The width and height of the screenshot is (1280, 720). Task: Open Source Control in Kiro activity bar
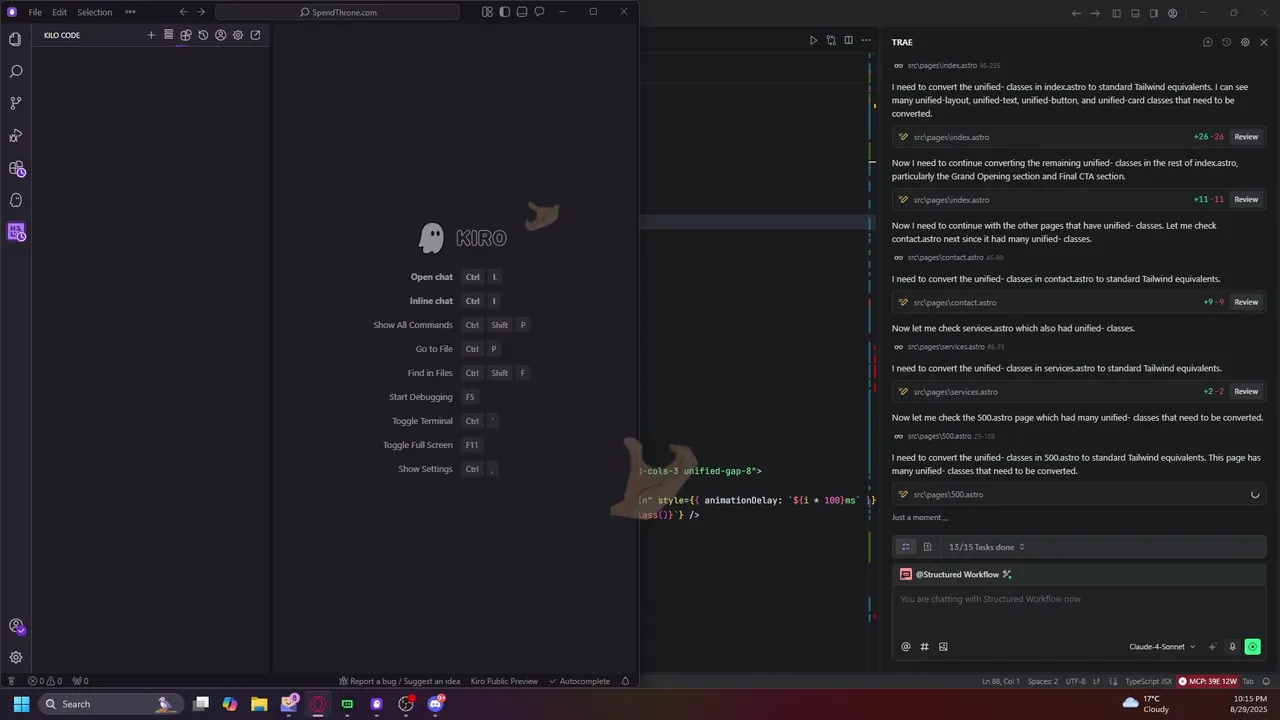pyautogui.click(x=15, y=103)
